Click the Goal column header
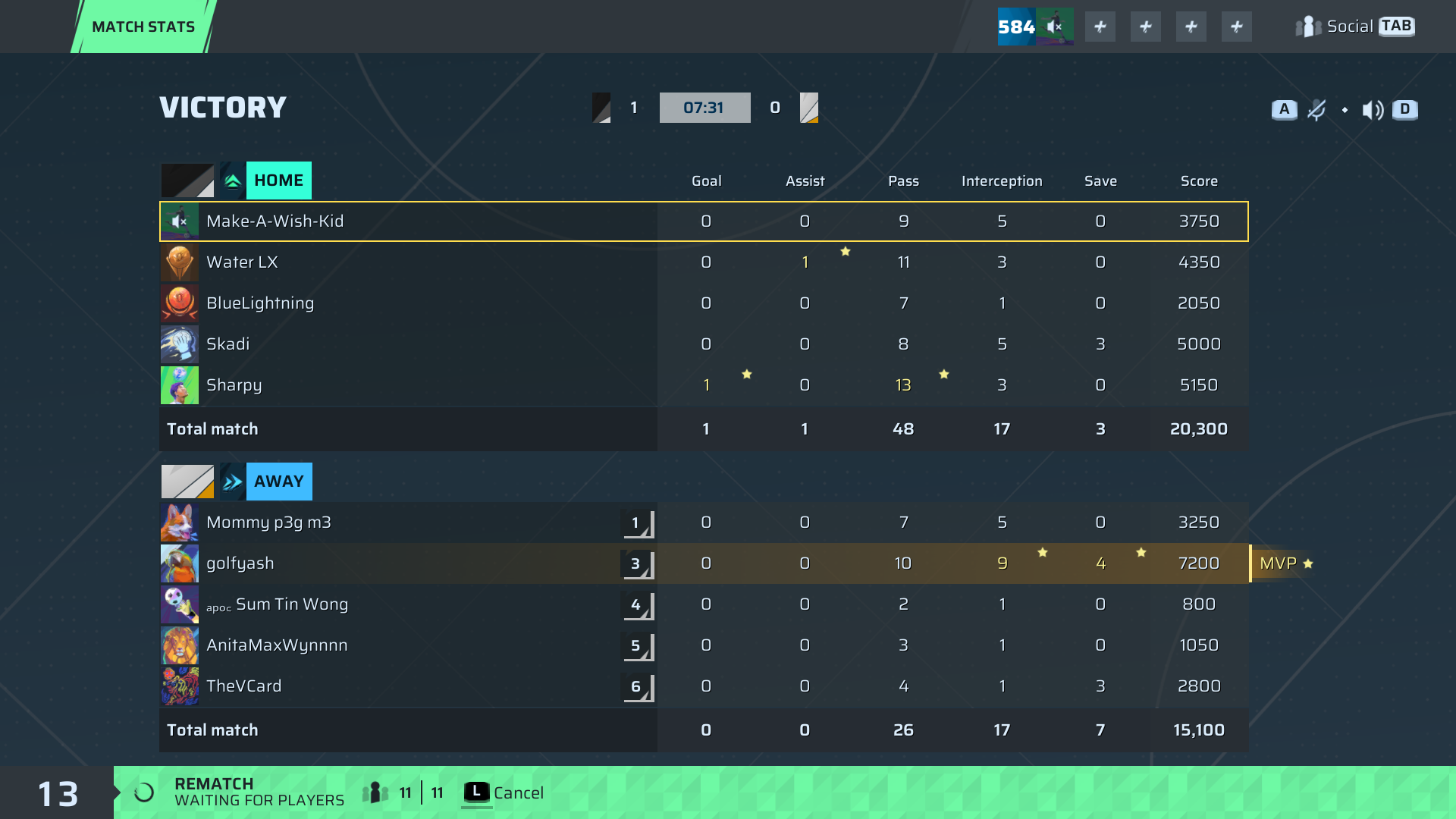The height and width of the screenshot is (819, 1456). (x=706, y=181)
